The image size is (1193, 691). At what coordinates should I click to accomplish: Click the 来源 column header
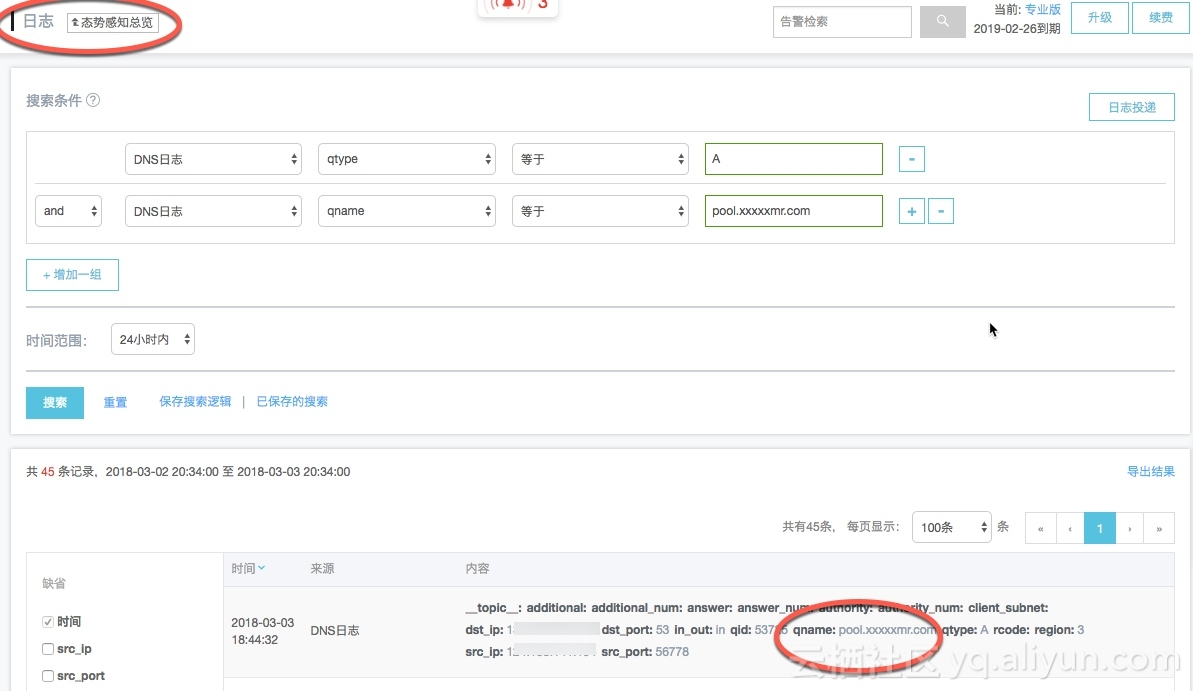click(323, 568)
